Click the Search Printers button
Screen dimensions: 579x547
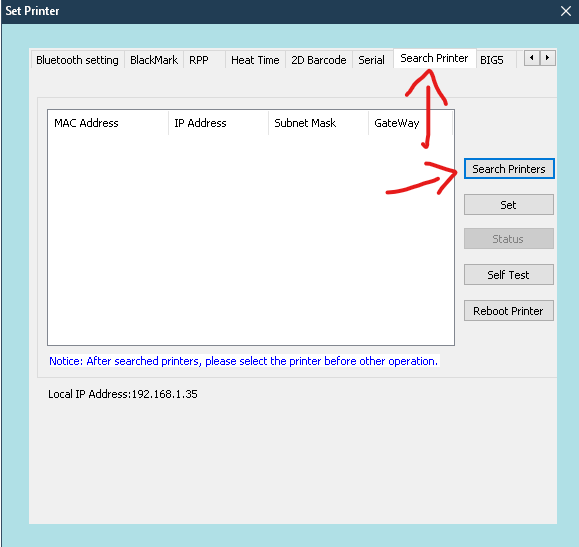click(509, 169)
